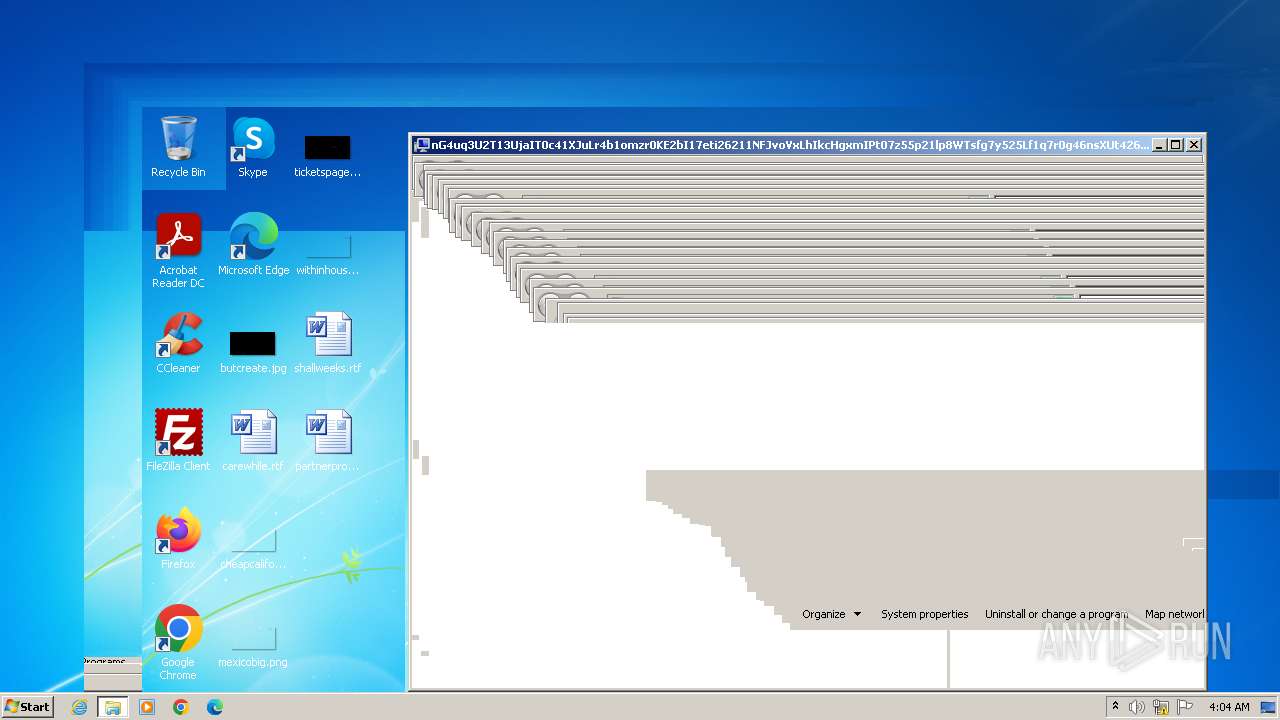The height and width of the screenshot is (720, 1280).
Task: Open Windows Media Player taskbar icon
Action: coord(147,707)
